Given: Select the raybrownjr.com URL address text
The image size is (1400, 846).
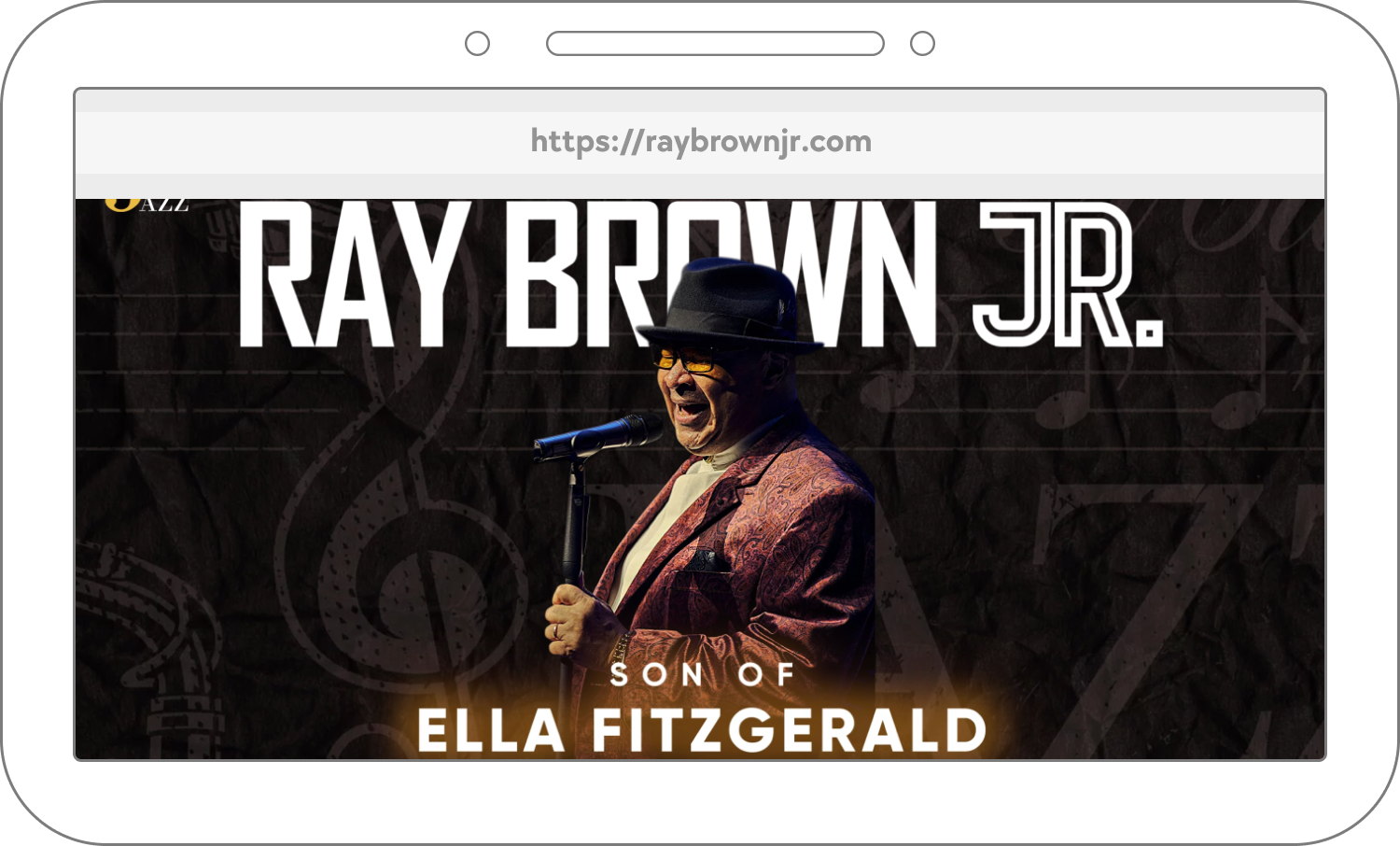Looking at the screenshot, I should click(x=701, y=142).
